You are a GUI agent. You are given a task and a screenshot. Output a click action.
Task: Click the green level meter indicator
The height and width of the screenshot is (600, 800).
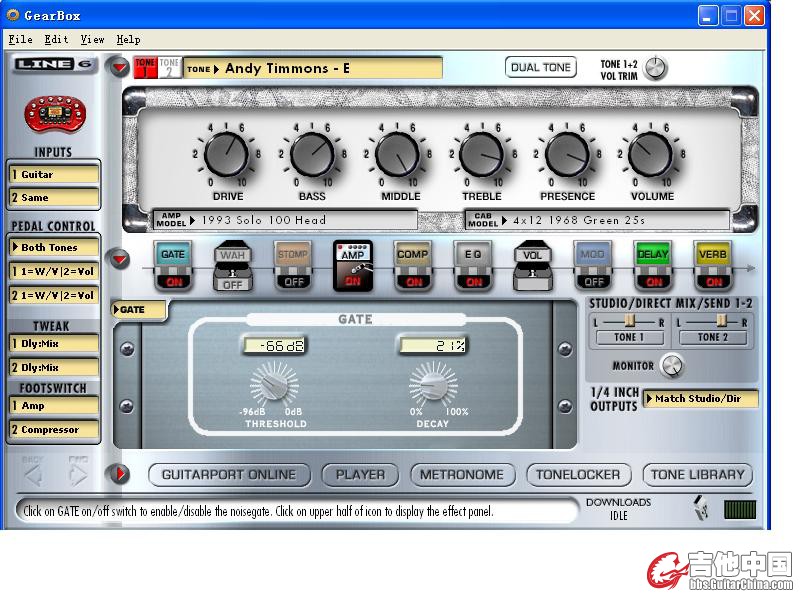coord(740,509)
